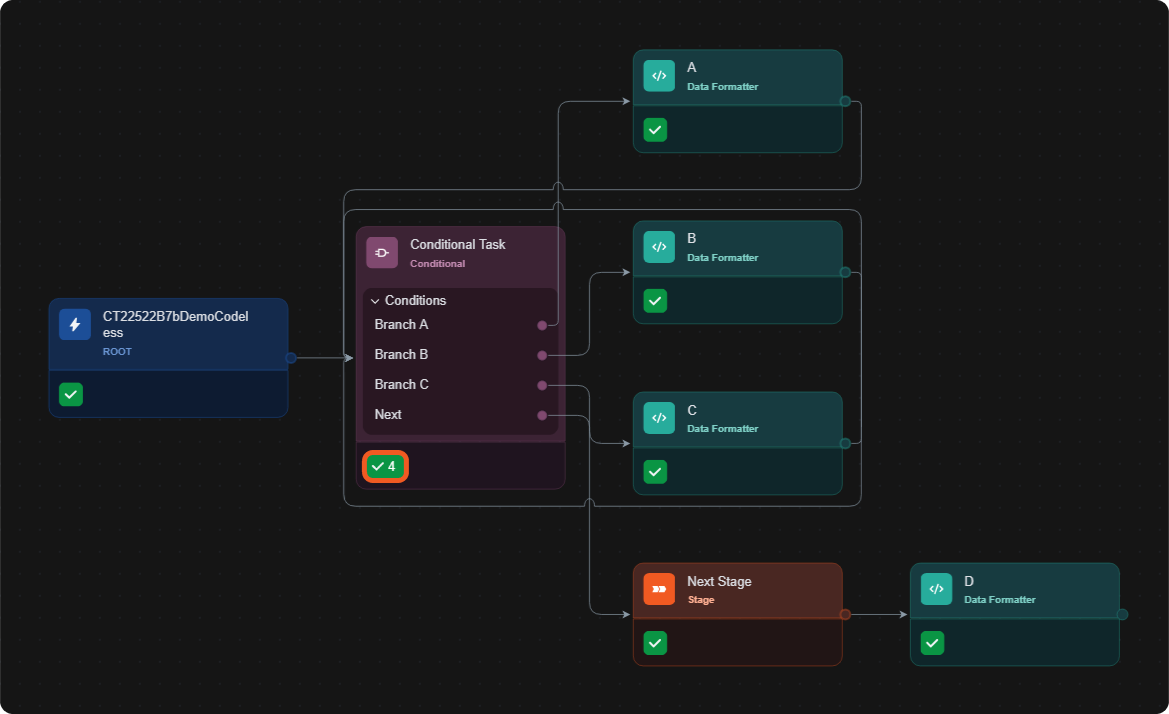Image resolution: width=1169 pixels, height=714 pixels.
Task: Click the Conditional Task gate icon
Action: click(382, 253)
